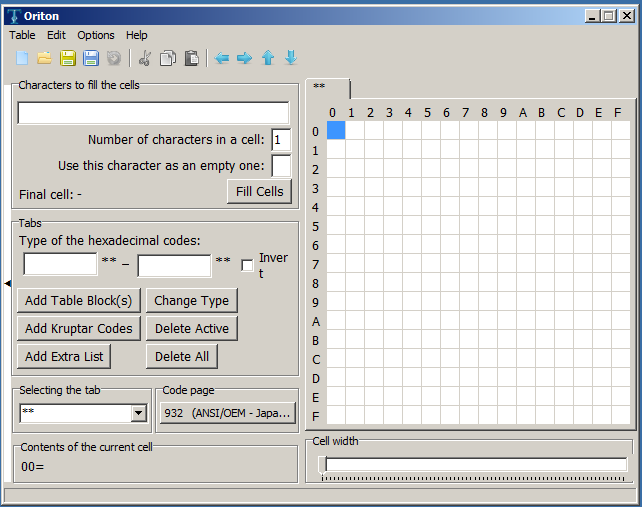Select the highlighted cell at row 0 column 0

tap(336, 130)
